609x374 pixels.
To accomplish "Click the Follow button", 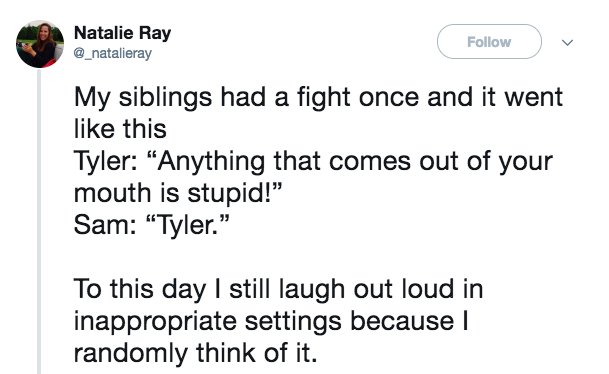I will (x=489, y=42).
